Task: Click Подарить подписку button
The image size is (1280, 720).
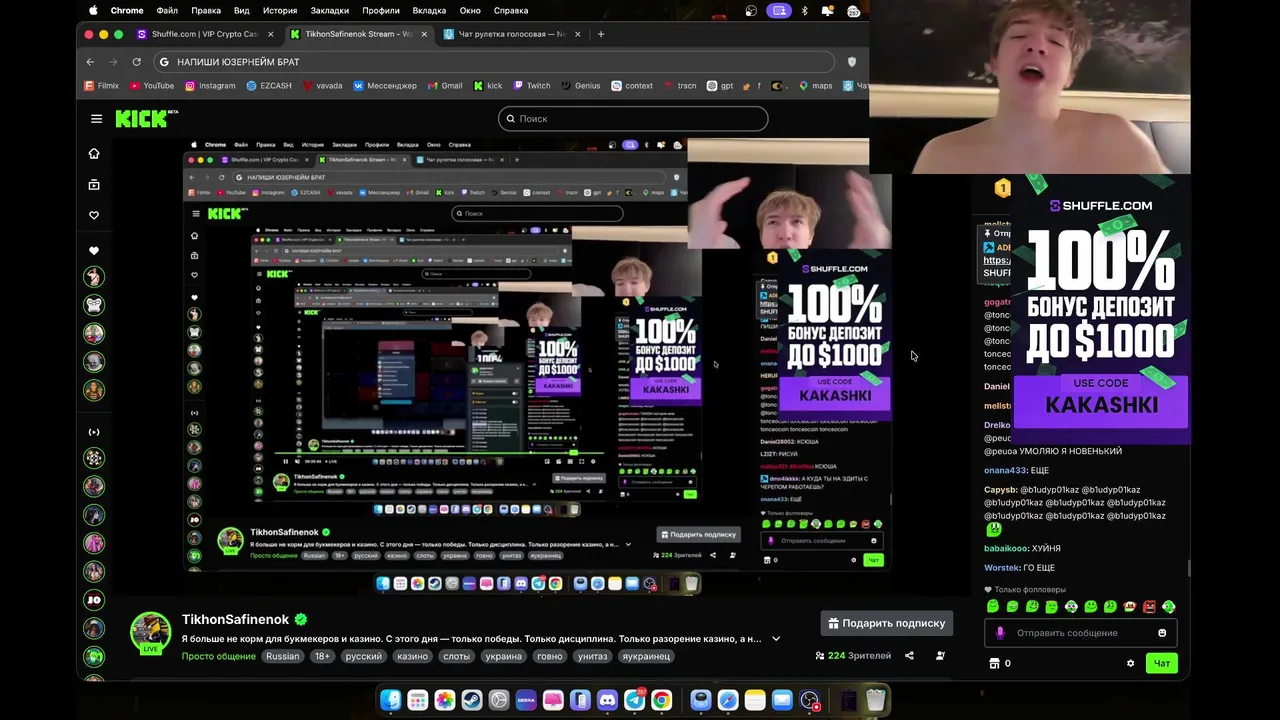Action: [887, 623]
